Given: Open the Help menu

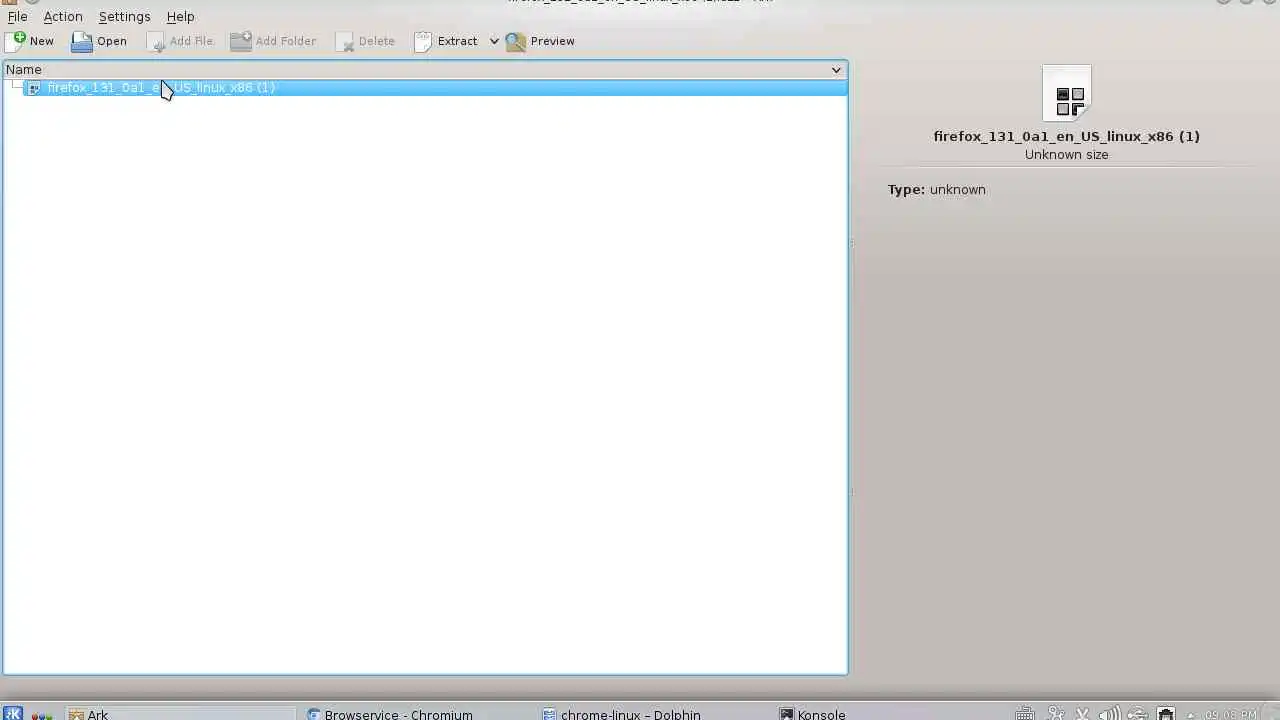Looking at the screenshot, I should [x=180, y=17].
